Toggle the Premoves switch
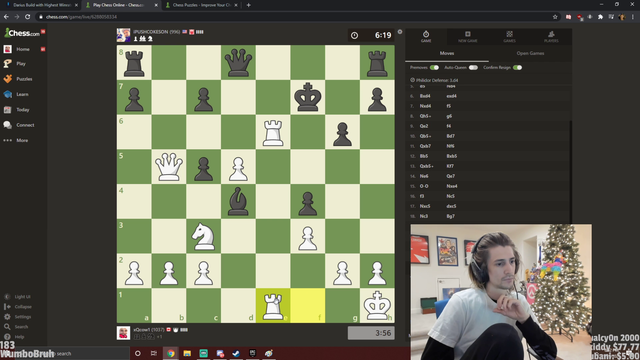 point(434,67)
